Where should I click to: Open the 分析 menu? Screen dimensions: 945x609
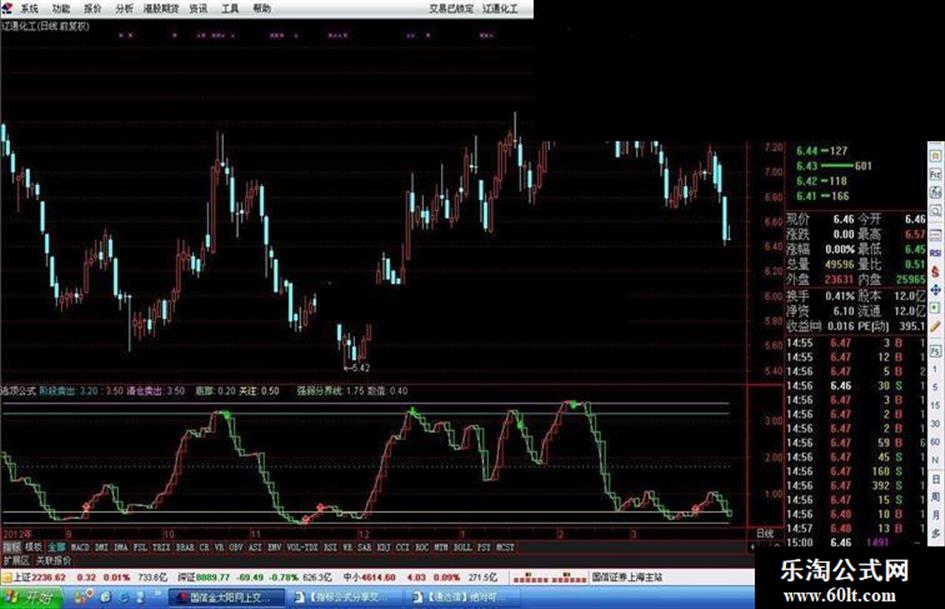[124, 8]
